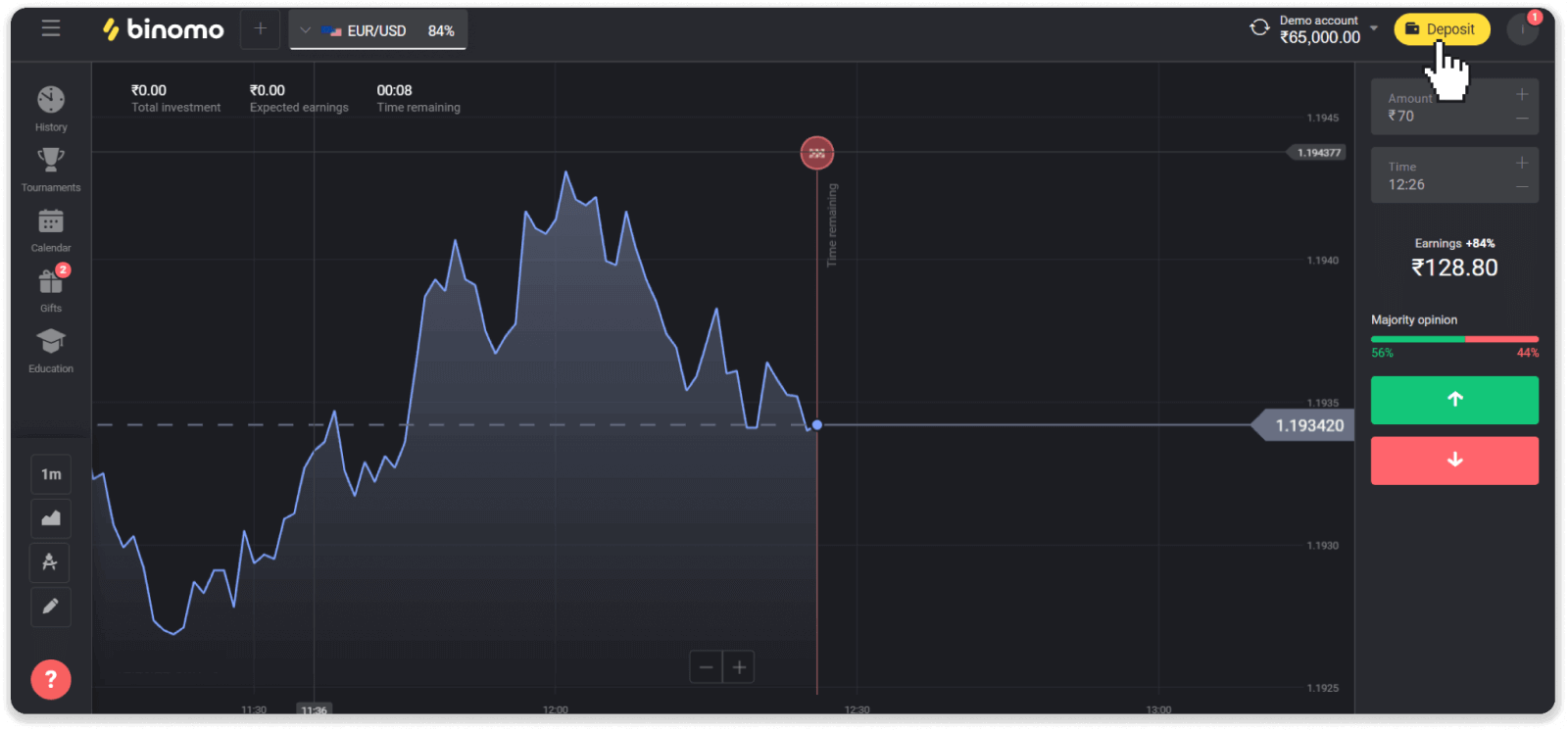1568x730 pixels.
Task: Place an up trade with green button
Action: tap(1454, 400)
